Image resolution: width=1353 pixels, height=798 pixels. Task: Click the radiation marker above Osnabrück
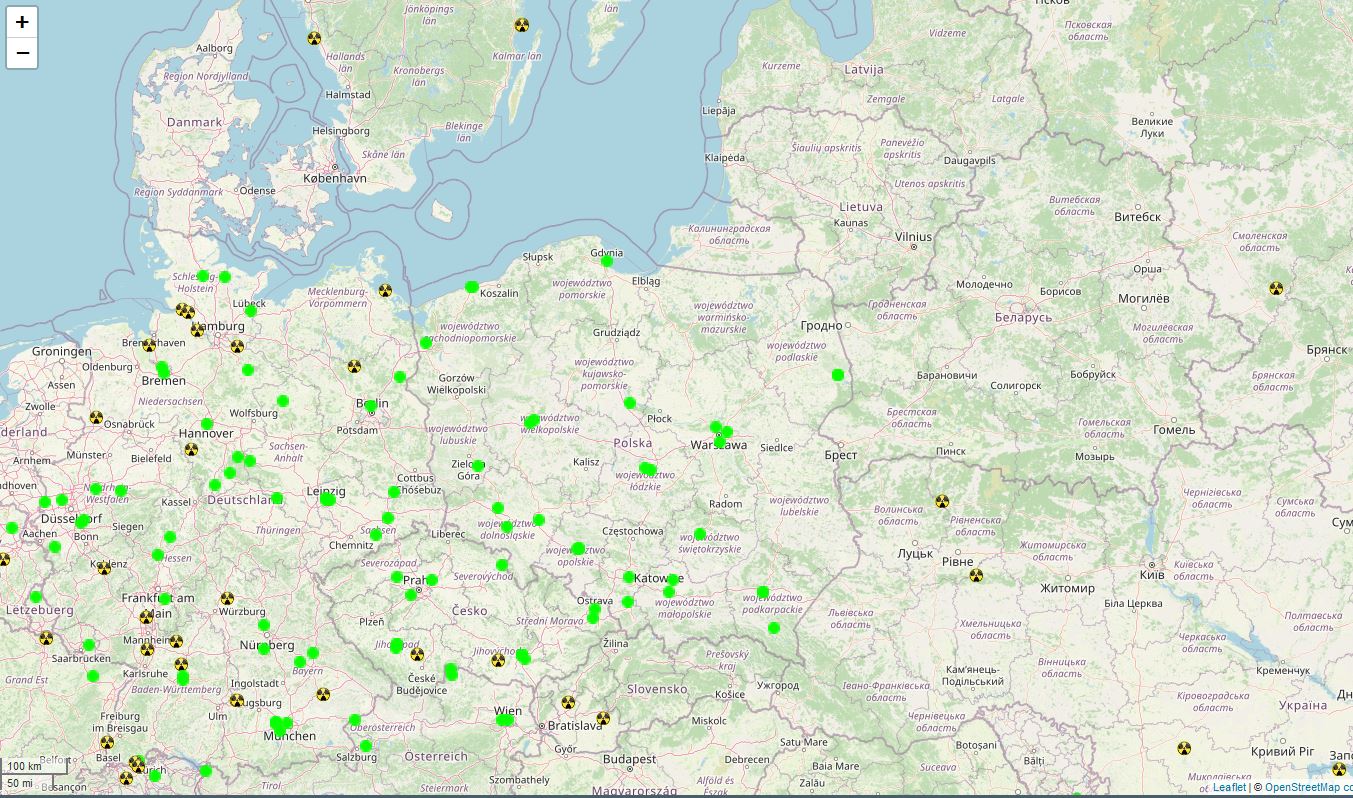(x=96, y=418)
